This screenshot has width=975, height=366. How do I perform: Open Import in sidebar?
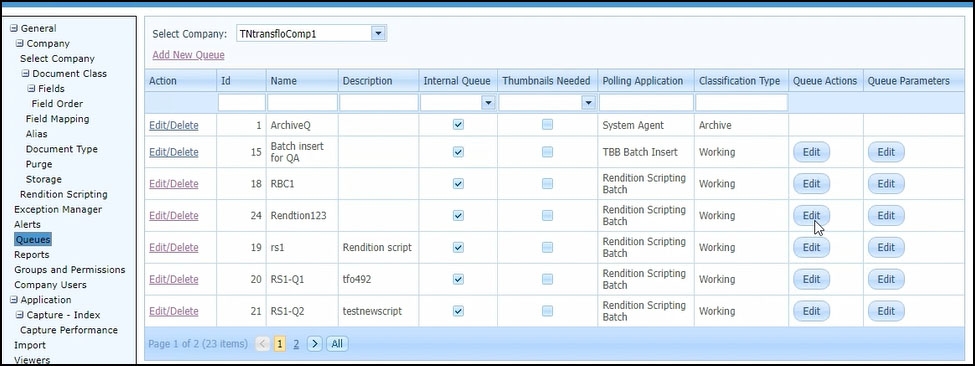[x=30, y=345]
